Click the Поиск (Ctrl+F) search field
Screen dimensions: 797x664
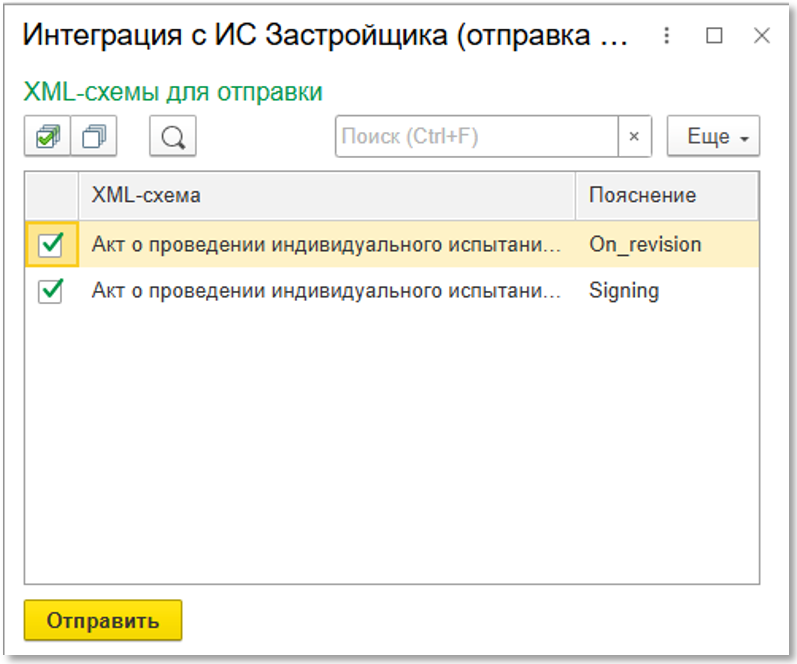477,137
